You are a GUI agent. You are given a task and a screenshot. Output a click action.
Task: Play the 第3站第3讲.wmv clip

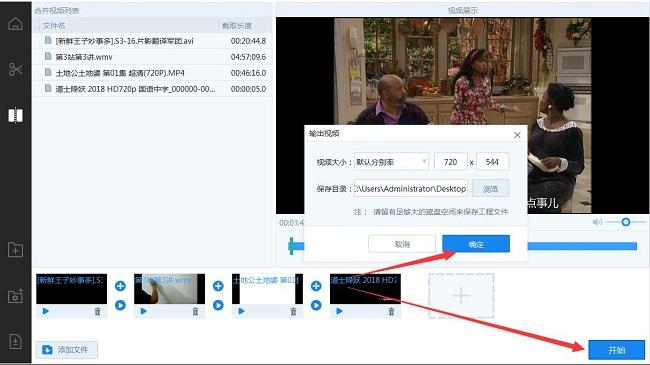click(x=143, y=311)
